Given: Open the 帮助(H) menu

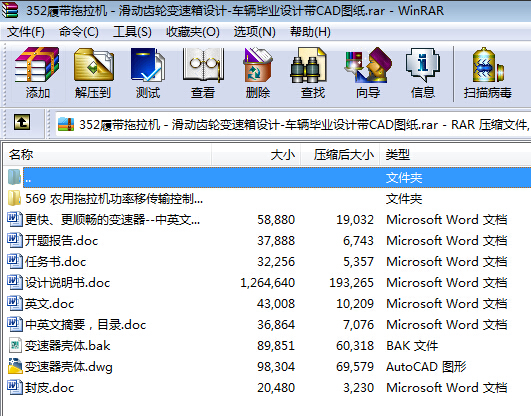Looking at the screenshot, I should pos(310,32).
